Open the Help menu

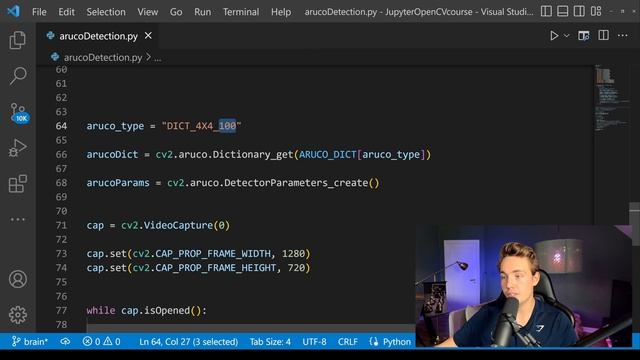281,12
